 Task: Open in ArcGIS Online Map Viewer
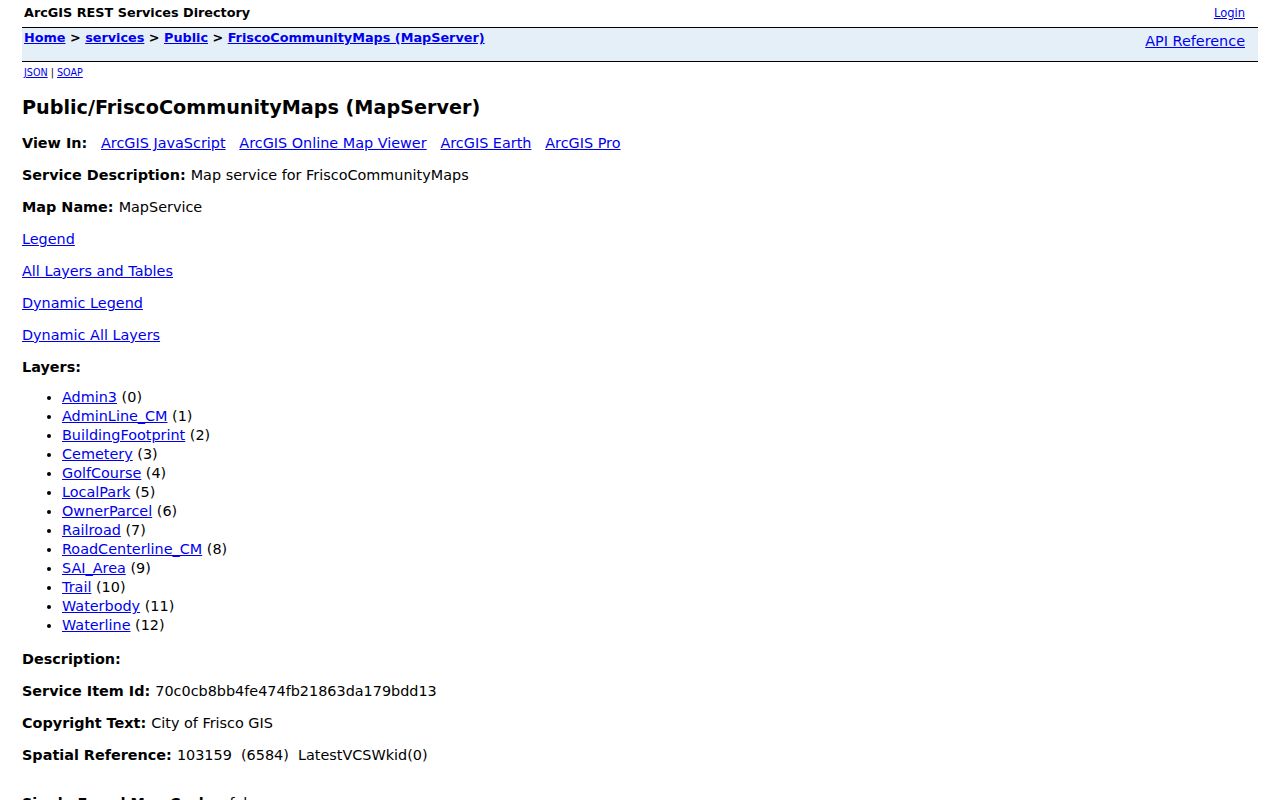[333, 143]
